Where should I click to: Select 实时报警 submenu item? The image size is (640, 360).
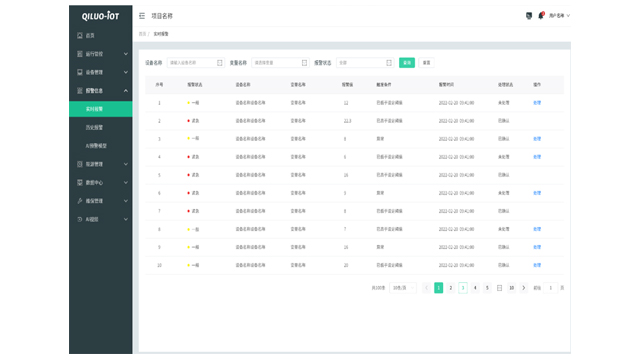100,109
